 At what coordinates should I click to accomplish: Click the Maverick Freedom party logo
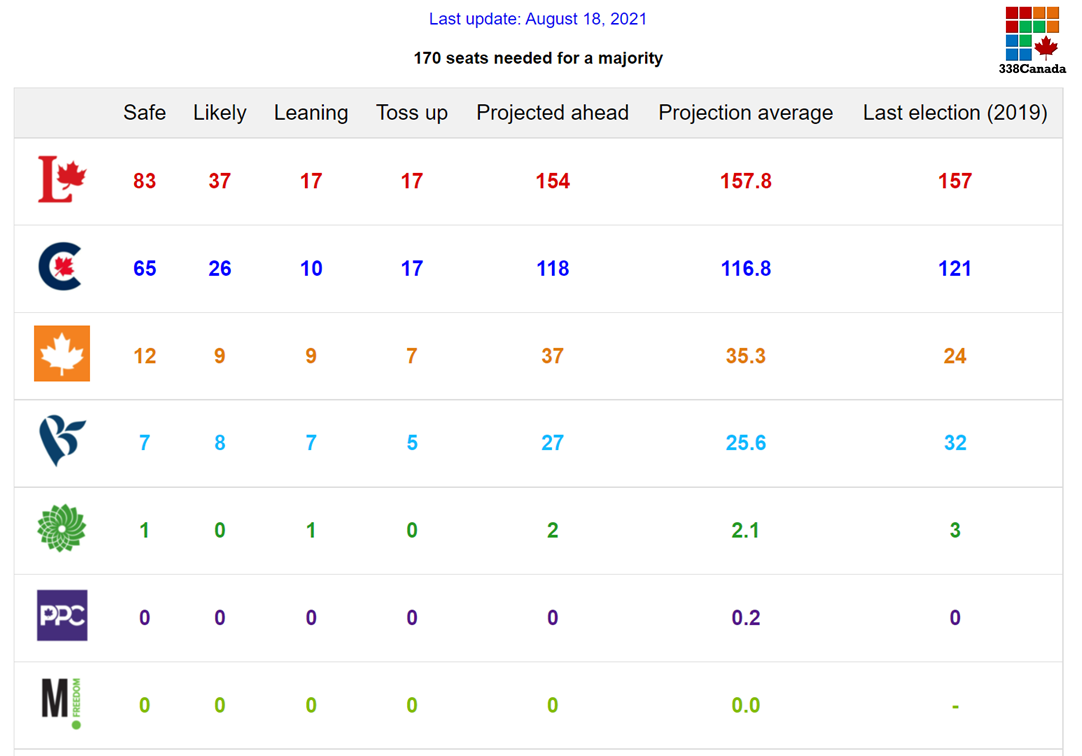click(x=60, y=704)
